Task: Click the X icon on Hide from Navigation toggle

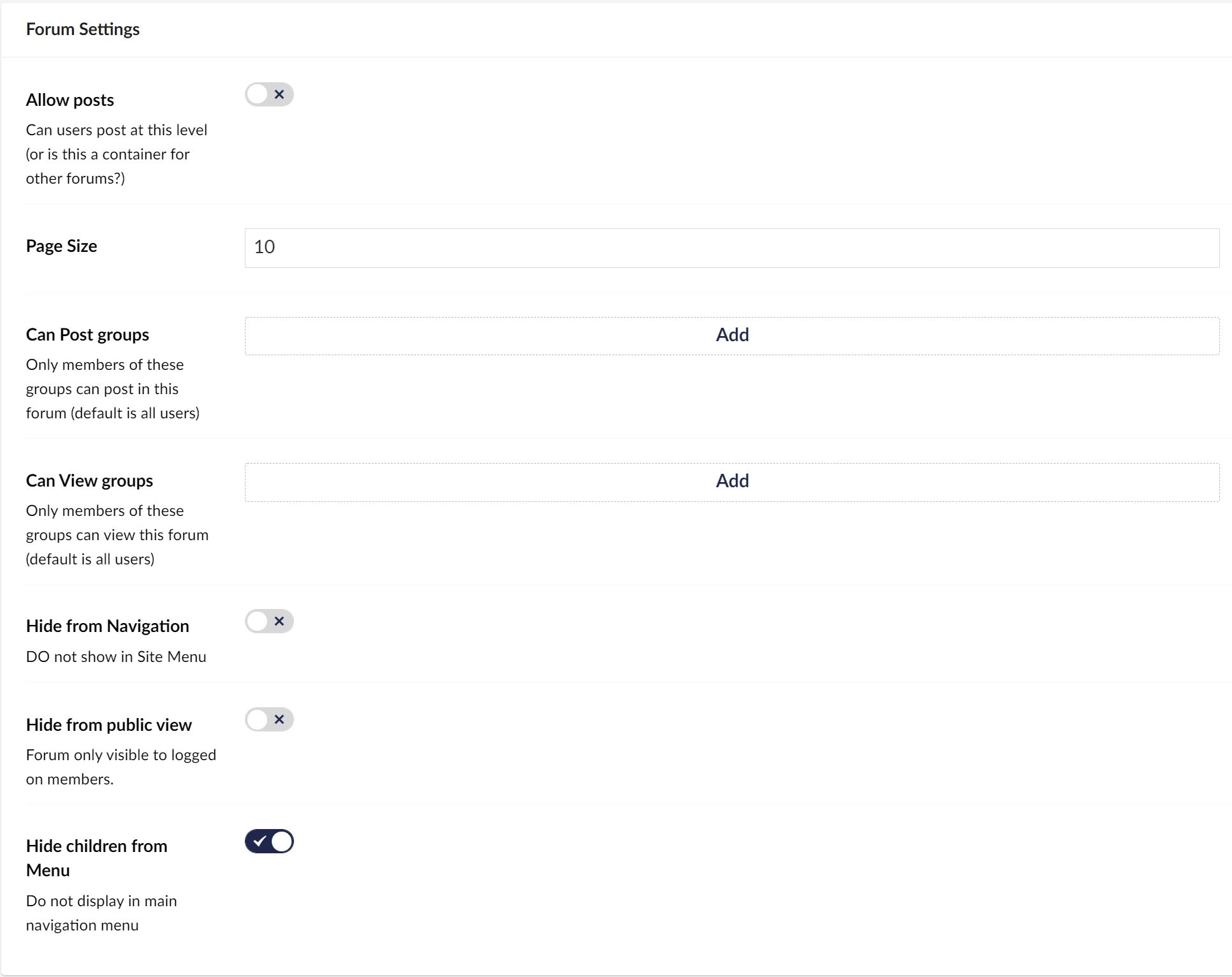Action: pyautogui.click(x=279, y=621)
